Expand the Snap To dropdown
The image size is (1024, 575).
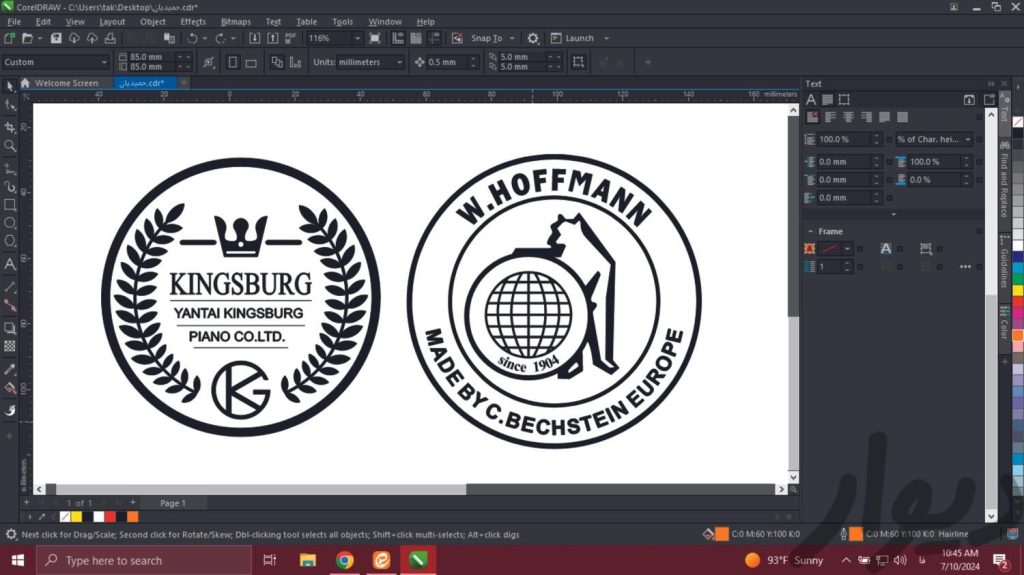pos(512,39)
